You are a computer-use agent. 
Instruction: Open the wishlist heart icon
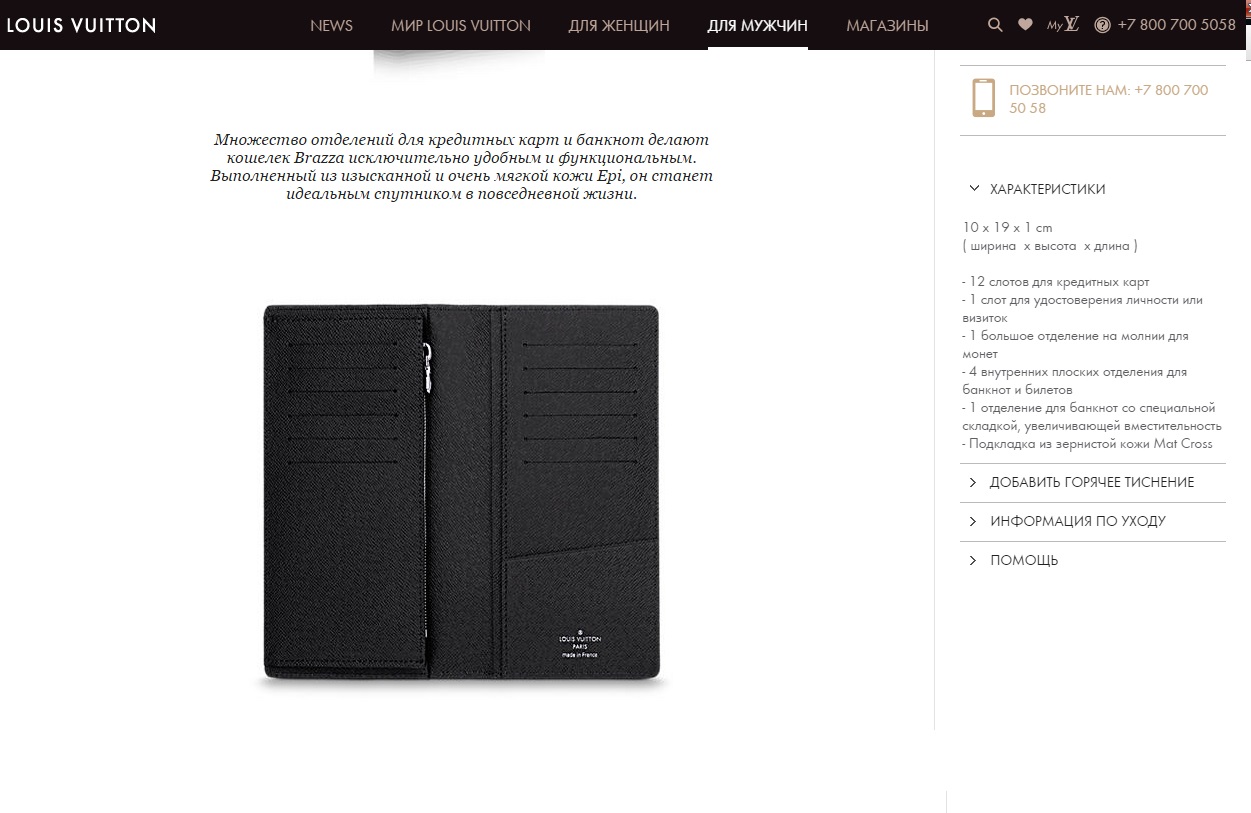tap(1025, 25)
